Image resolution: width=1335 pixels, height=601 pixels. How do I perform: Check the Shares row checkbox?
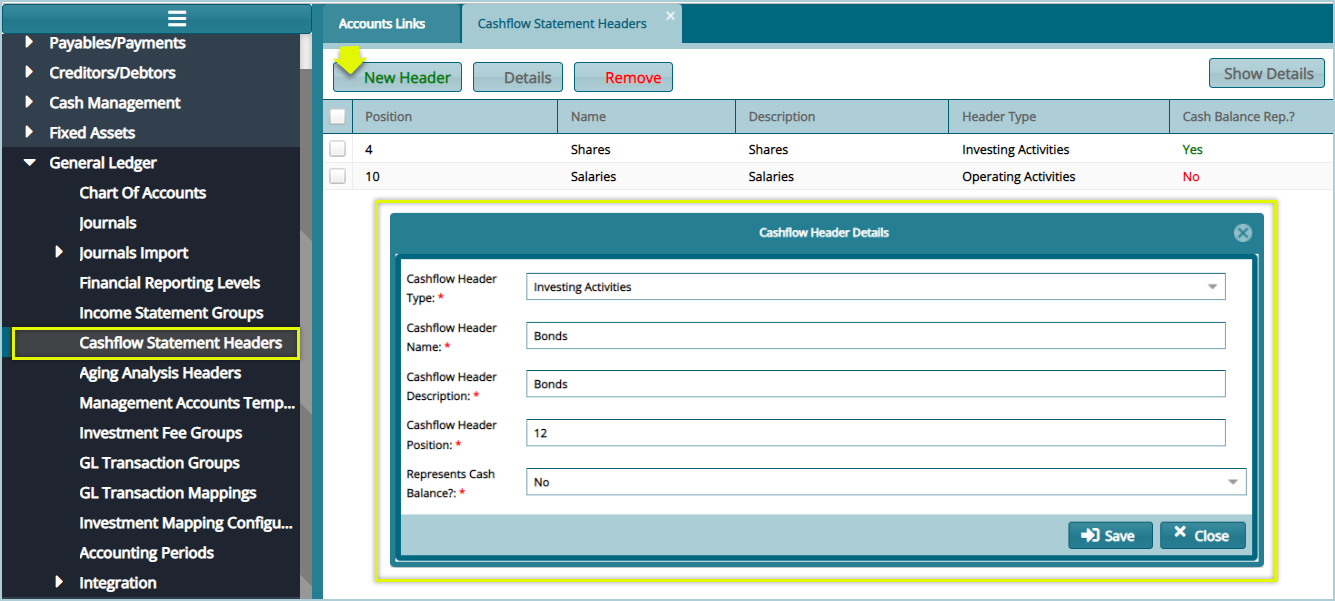point(338,149)
